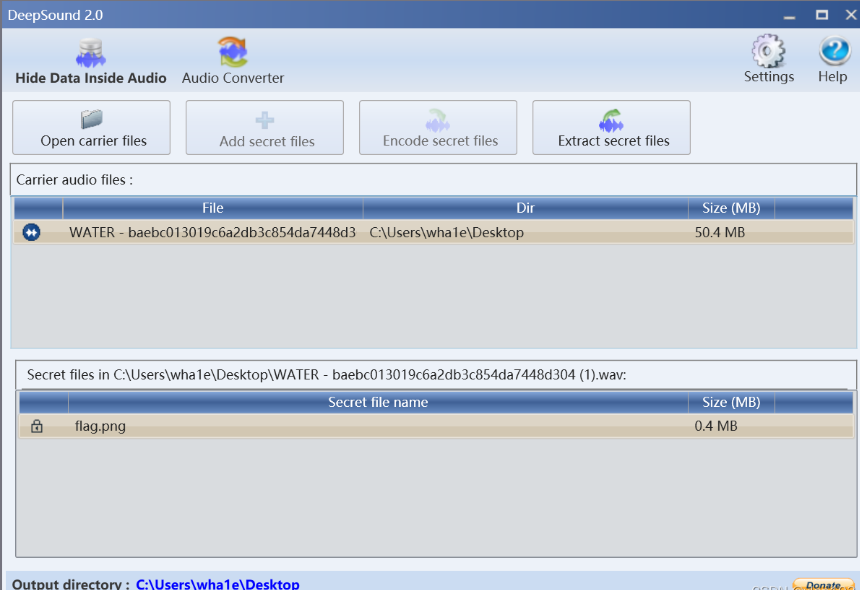Sort carrier files by Size (MB) column
Viewport: 860px width, 590px height.
731,208
